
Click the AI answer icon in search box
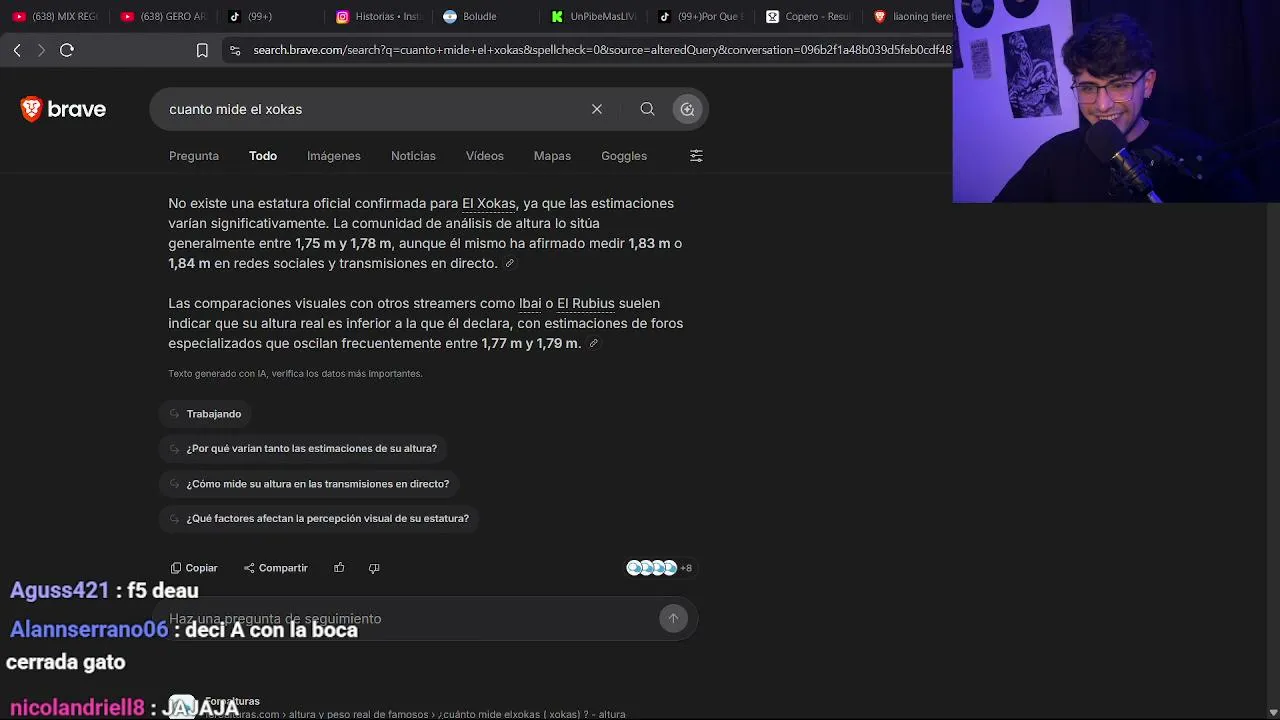[687, 109]
